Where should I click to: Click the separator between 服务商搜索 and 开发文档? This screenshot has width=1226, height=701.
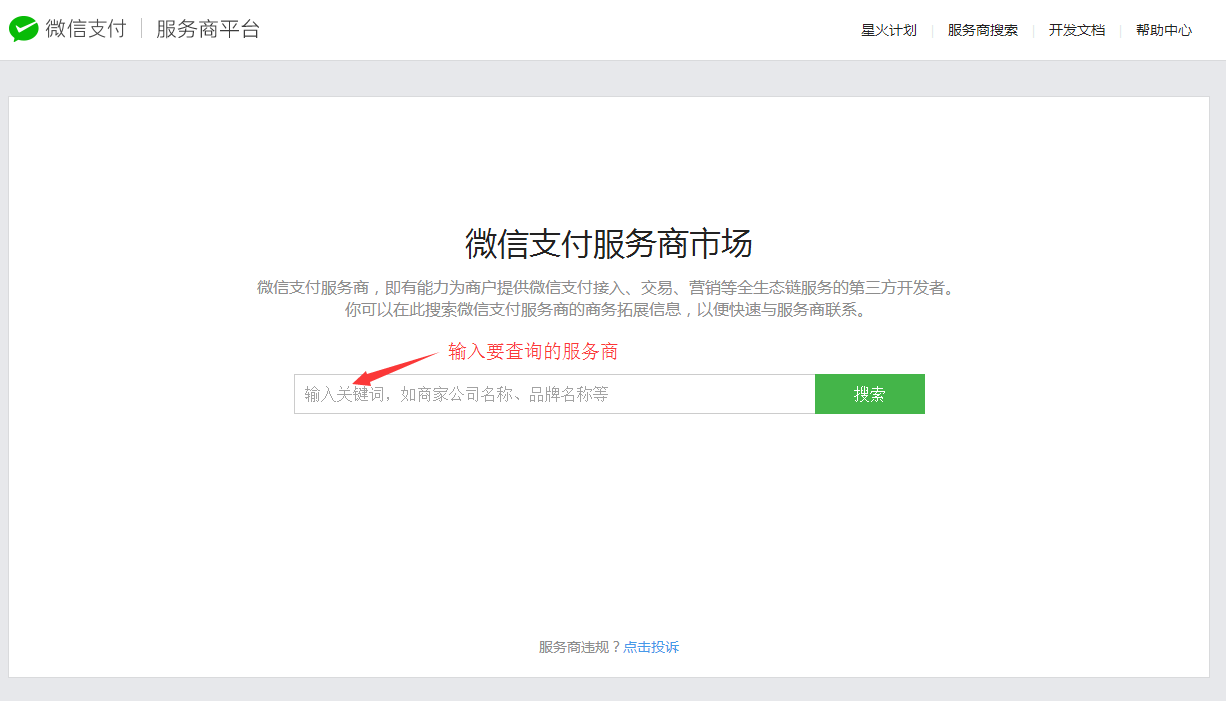[1033, 30]
